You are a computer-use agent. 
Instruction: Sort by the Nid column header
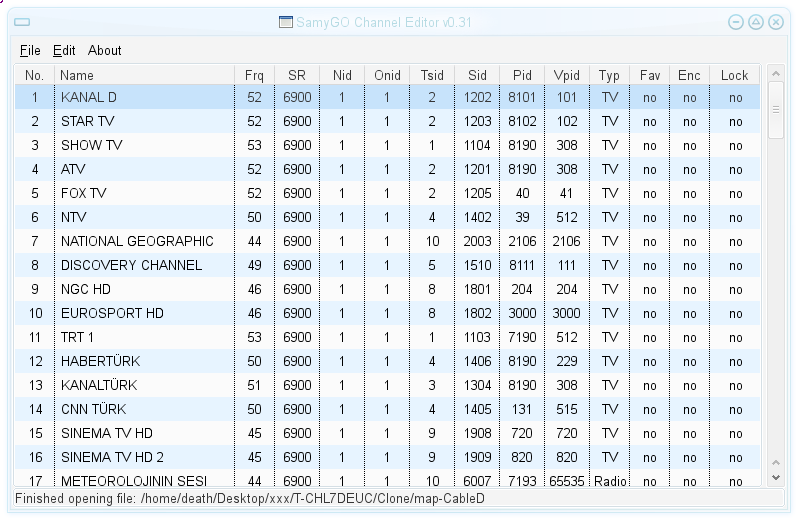[x=342, y=75]
